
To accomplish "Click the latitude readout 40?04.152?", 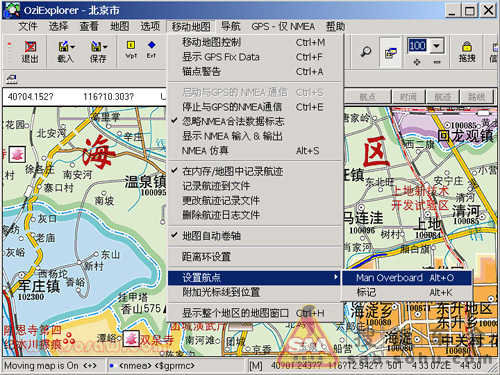I will [31, 97].
